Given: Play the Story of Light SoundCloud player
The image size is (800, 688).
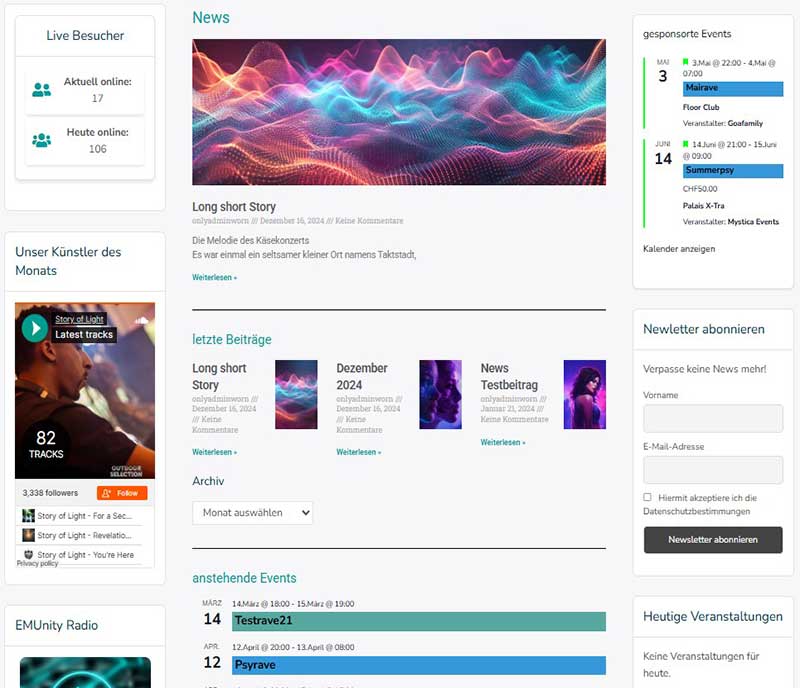Looking at the screenshot, I should 34,327.
